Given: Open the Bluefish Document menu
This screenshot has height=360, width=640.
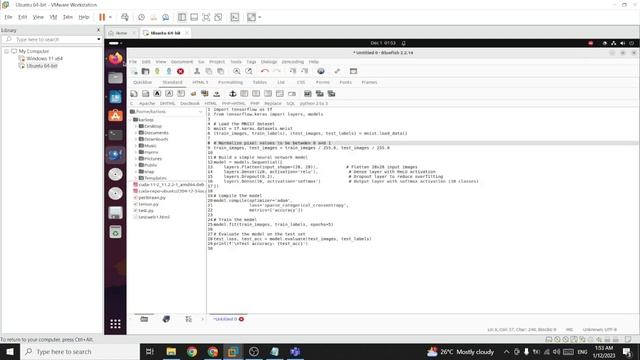Looking at the screenshot, I should [182, 62].
